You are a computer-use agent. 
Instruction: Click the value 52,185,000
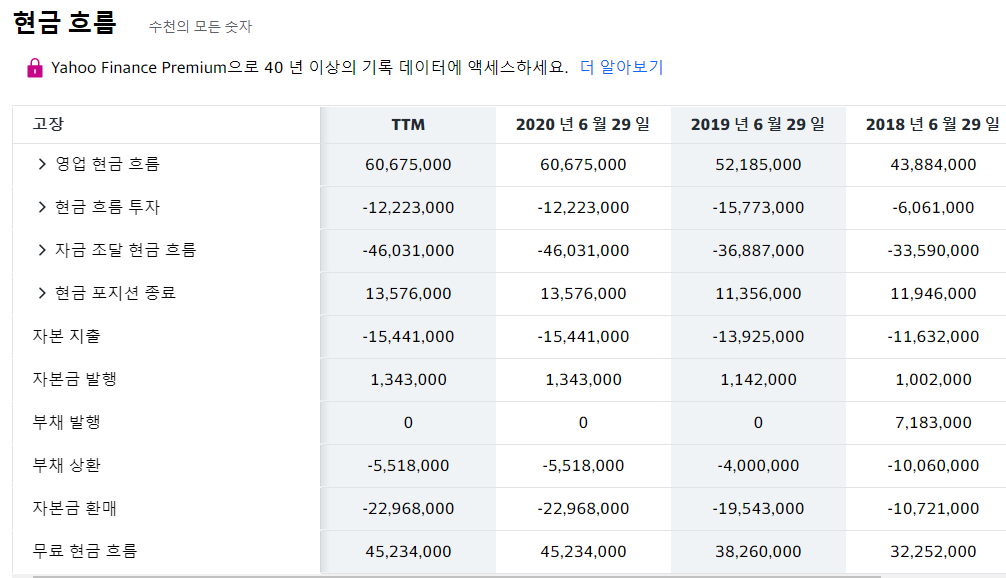pyautogui.click(x=758, y=165)
